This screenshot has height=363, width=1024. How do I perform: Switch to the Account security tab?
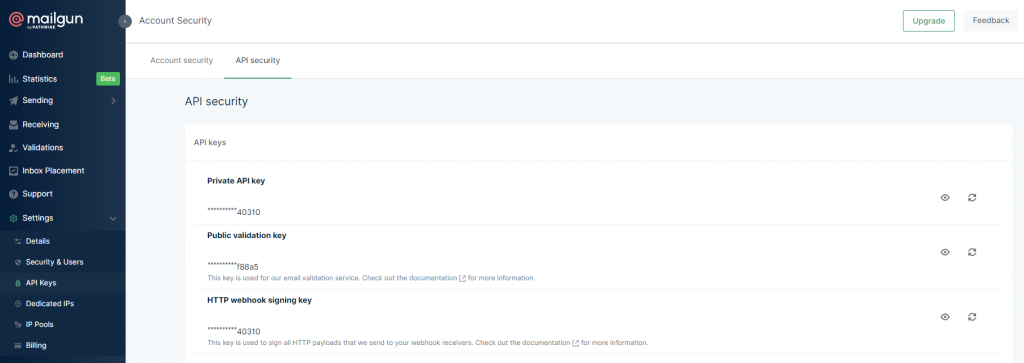pyautogui.click(x=182, y=60)
